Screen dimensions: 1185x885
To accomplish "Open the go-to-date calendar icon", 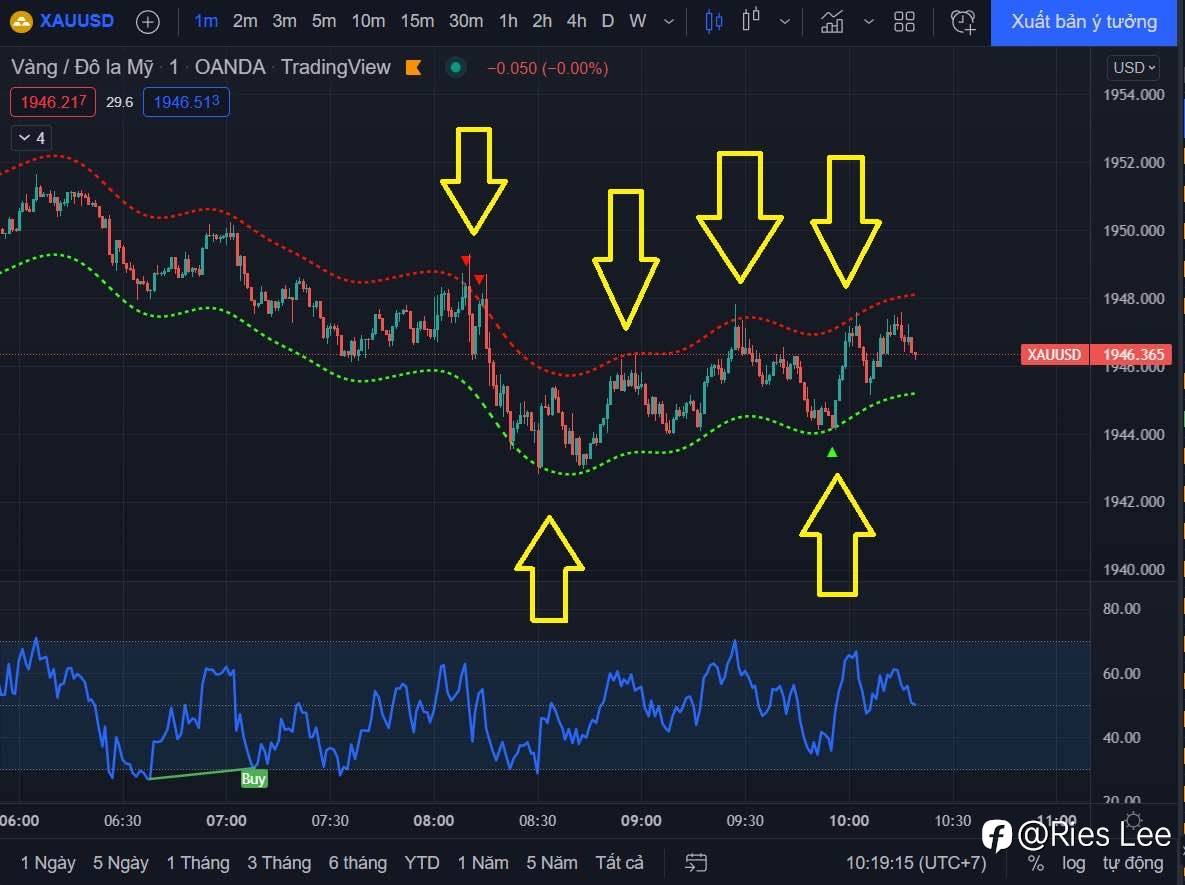I will tap(696, 862).
